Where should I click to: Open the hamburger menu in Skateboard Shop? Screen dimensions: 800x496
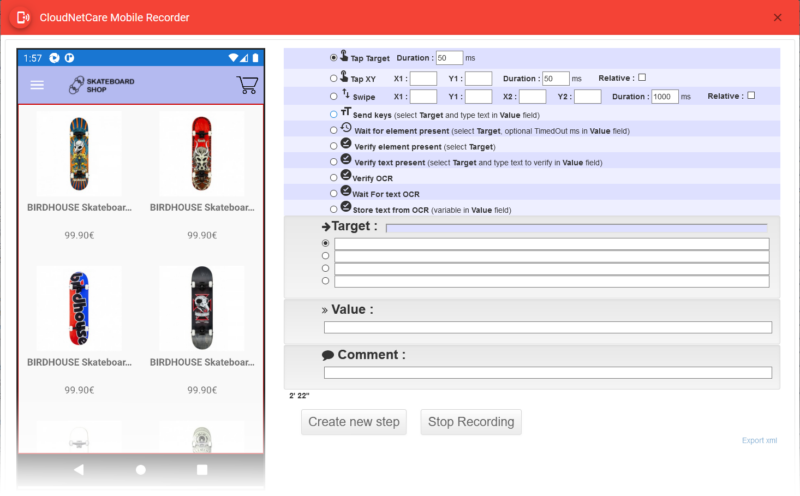[37, 85]
